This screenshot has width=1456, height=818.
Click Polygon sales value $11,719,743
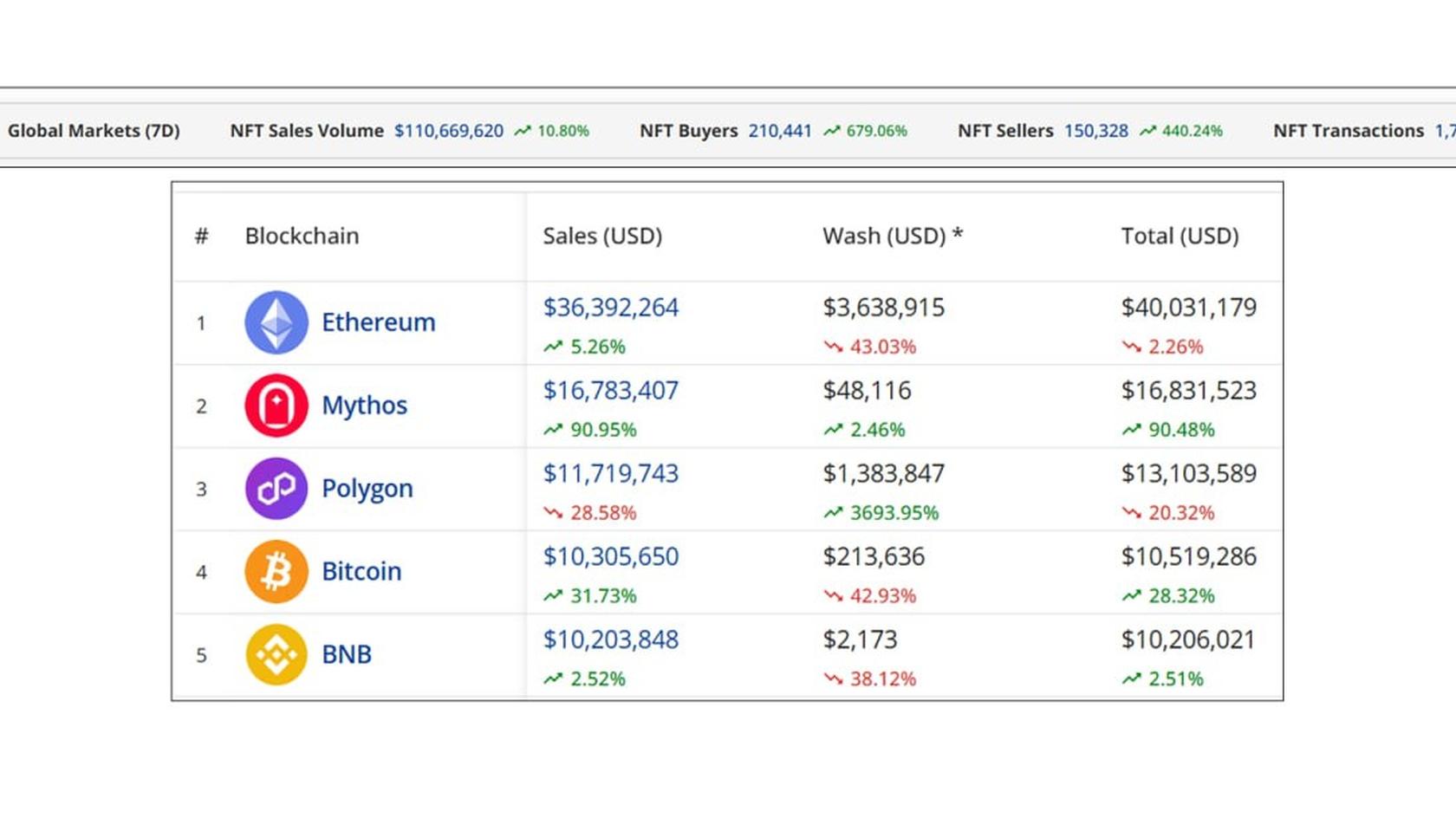click(611, 474)
